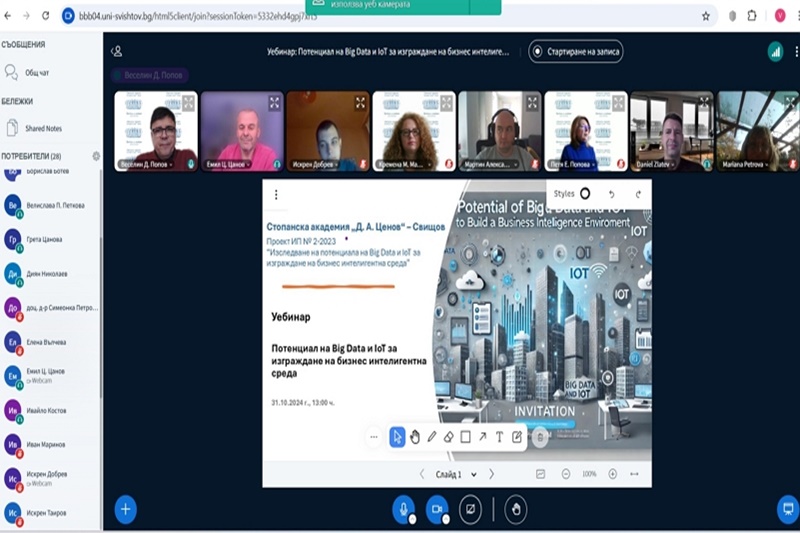
Task: Start recording with Стартиране на записа
Action: point(576,52)
